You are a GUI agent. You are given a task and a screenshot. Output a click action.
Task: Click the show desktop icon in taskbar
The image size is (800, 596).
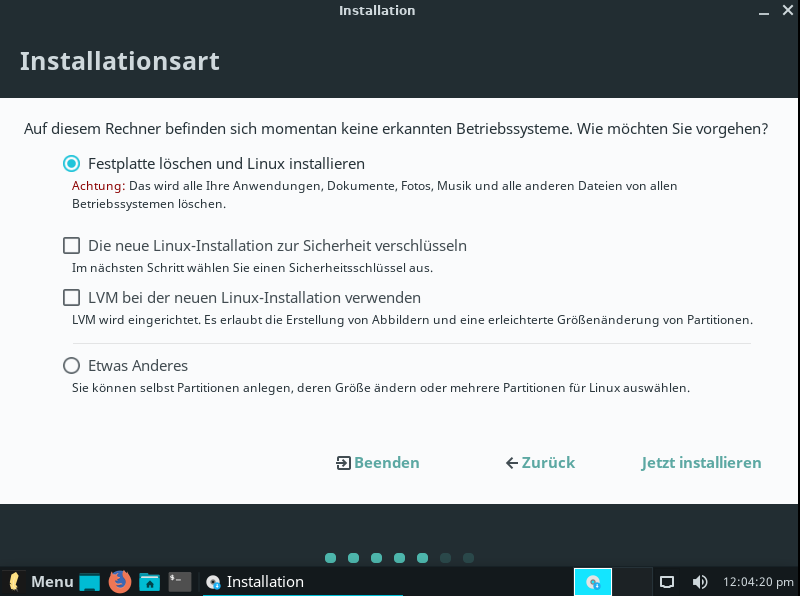tap(90, 581)
